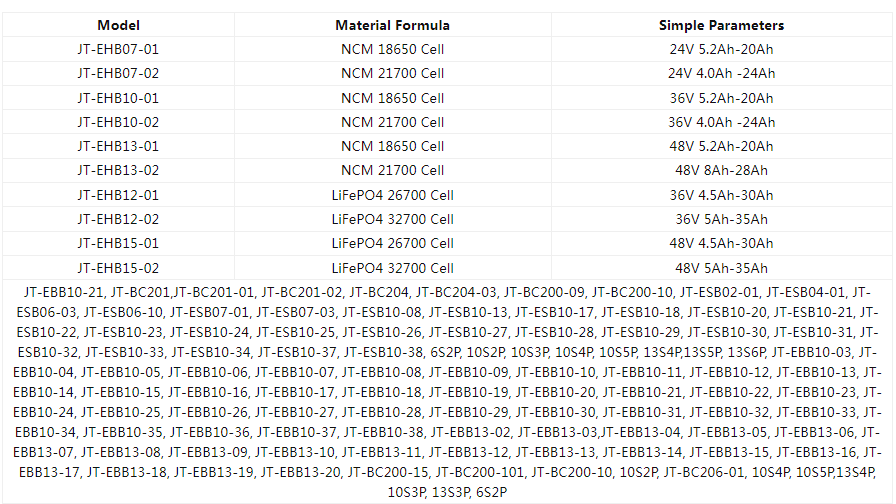
Task: Select the 48V 8Ah-28Ah parameters cell
Action: point(721,170)
